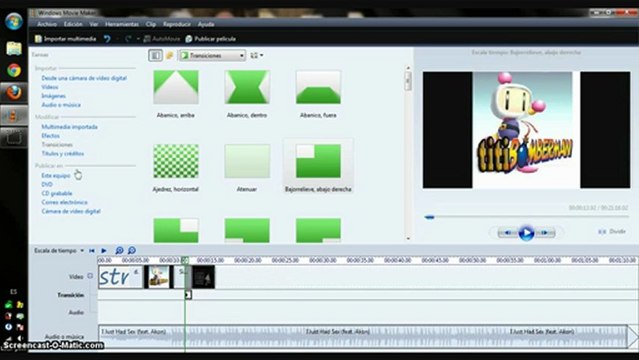Open the Archivo menu
The image size is (639, 360).
(47, 24)
